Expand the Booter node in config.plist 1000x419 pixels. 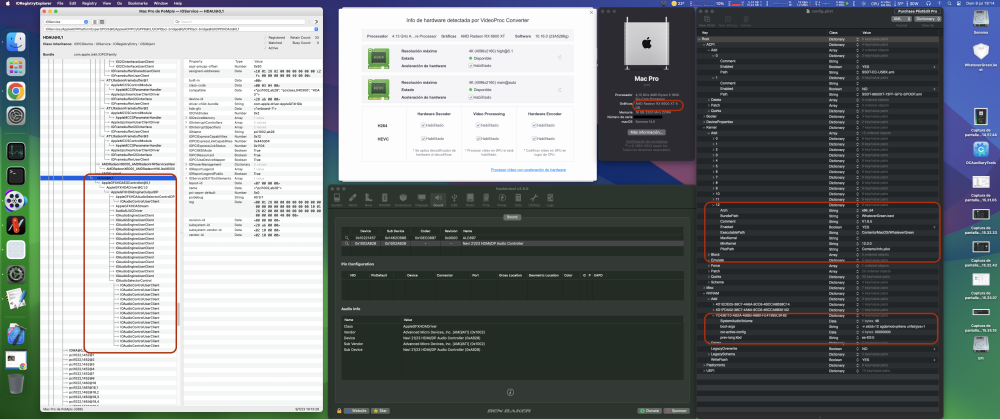(705, 117)
